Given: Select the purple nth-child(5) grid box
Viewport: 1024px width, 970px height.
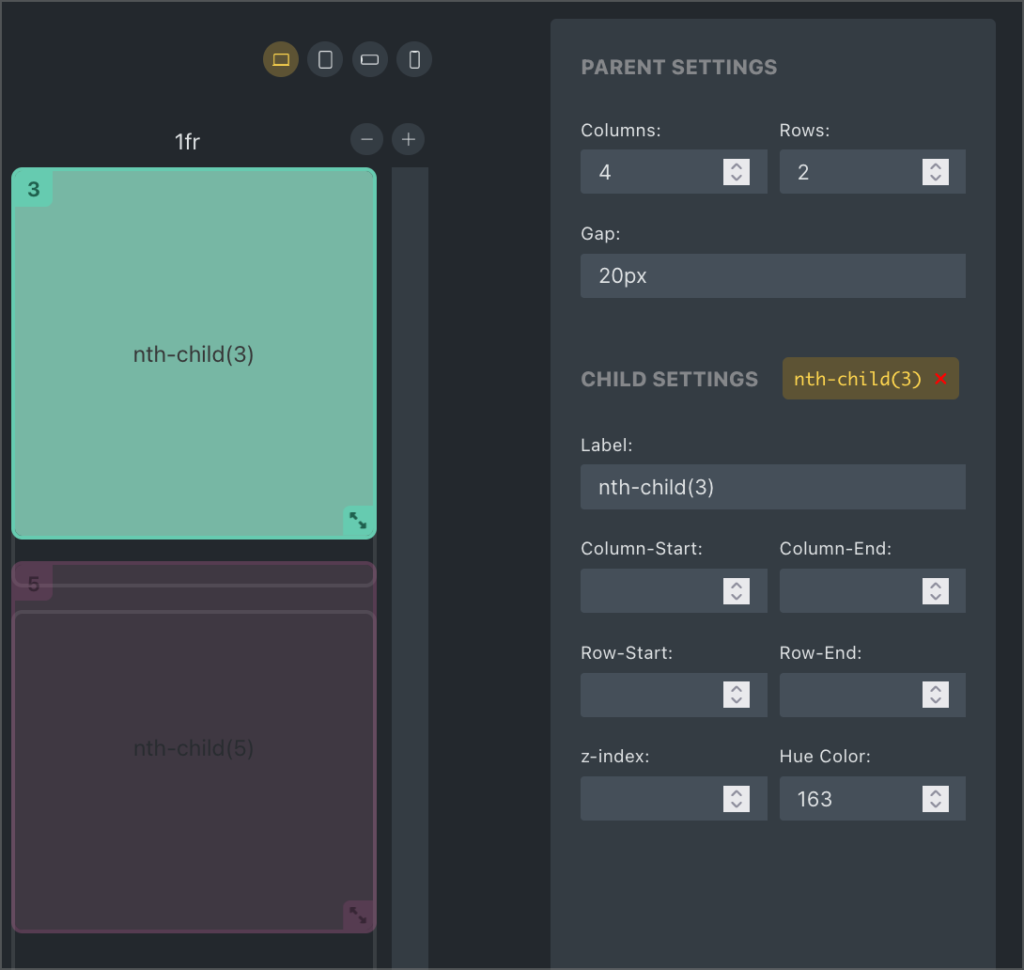Looking at the screenshot, I should [194, 747].
